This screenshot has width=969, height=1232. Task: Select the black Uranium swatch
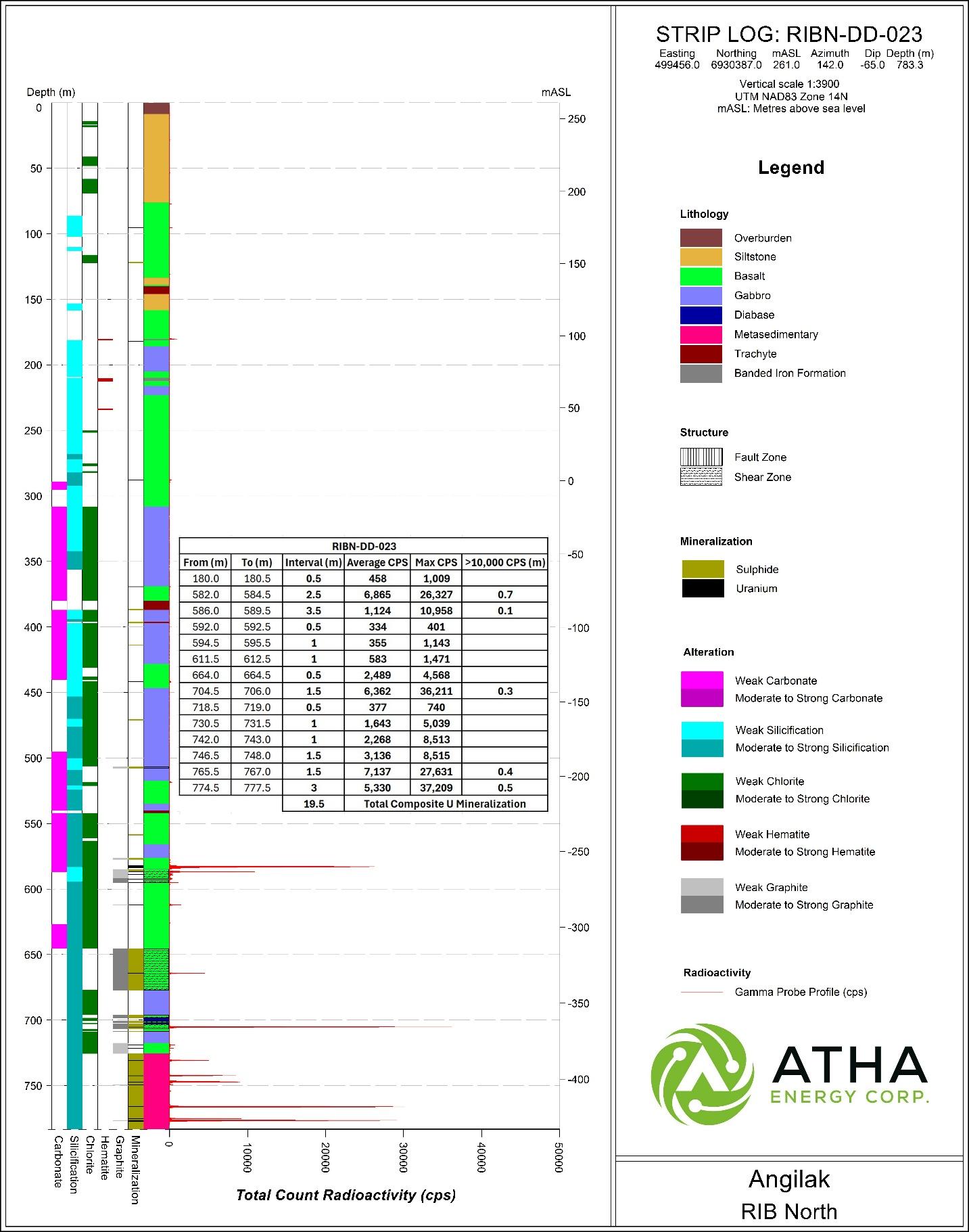pyautogui.click(x=703, y=589)
